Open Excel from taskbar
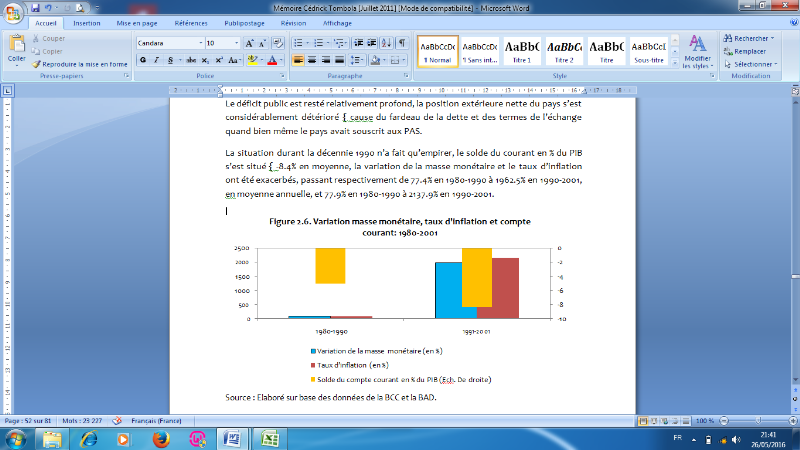Viewport: 800px width, 450px height. pyautogui.click(x=270, y=439)
